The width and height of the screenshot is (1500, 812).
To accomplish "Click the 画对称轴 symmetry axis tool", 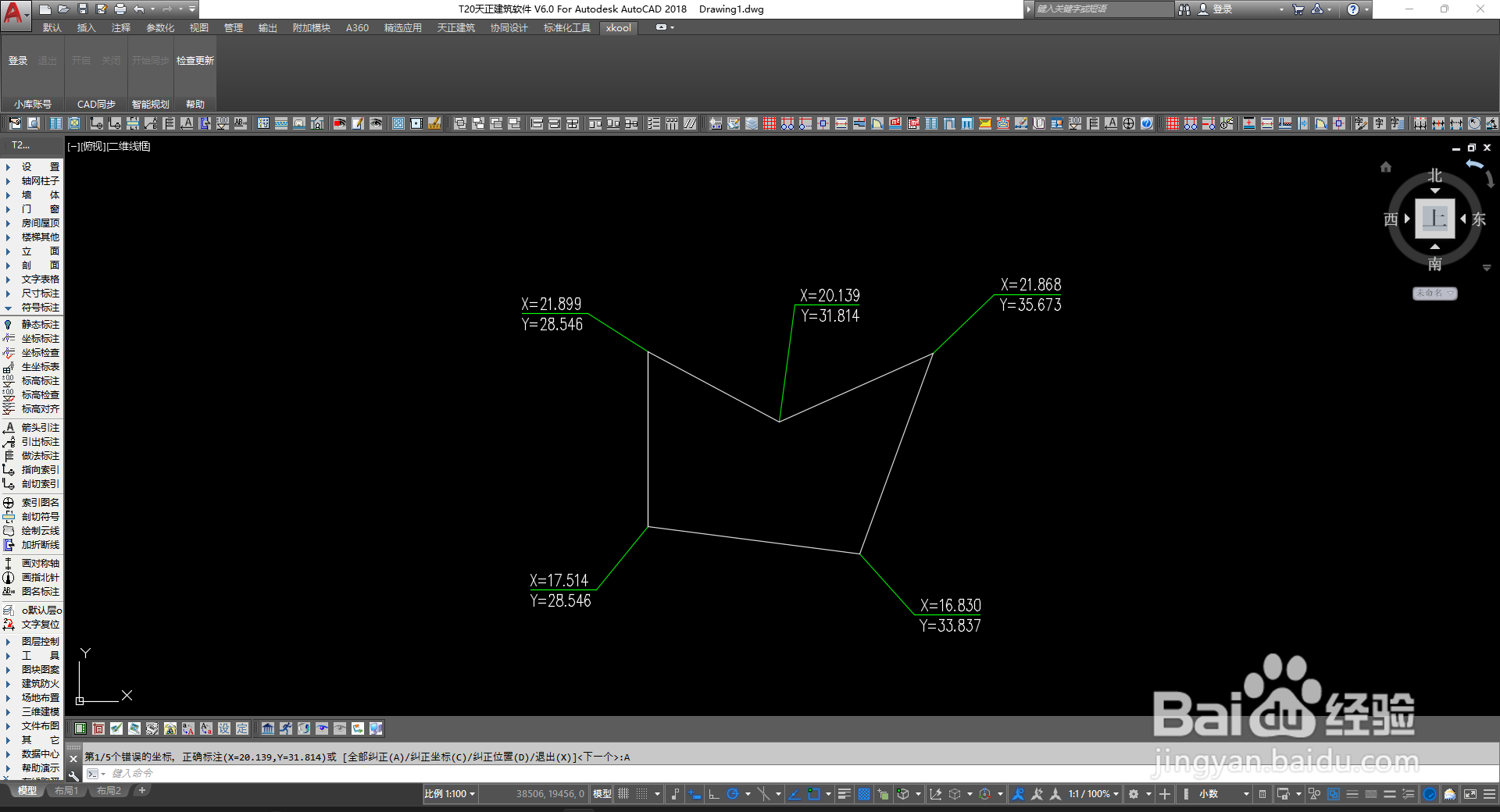I will tap(32, 564).
